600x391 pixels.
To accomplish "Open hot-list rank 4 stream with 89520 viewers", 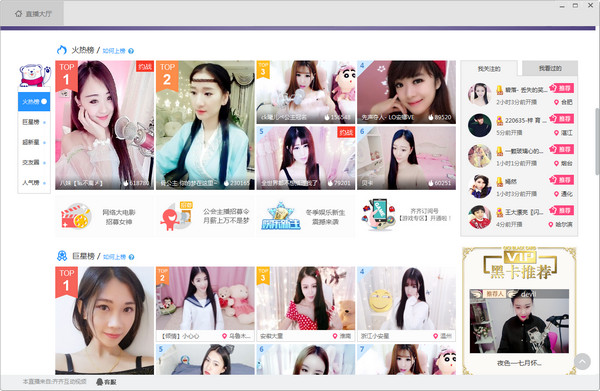I will (x=406, y=92).
